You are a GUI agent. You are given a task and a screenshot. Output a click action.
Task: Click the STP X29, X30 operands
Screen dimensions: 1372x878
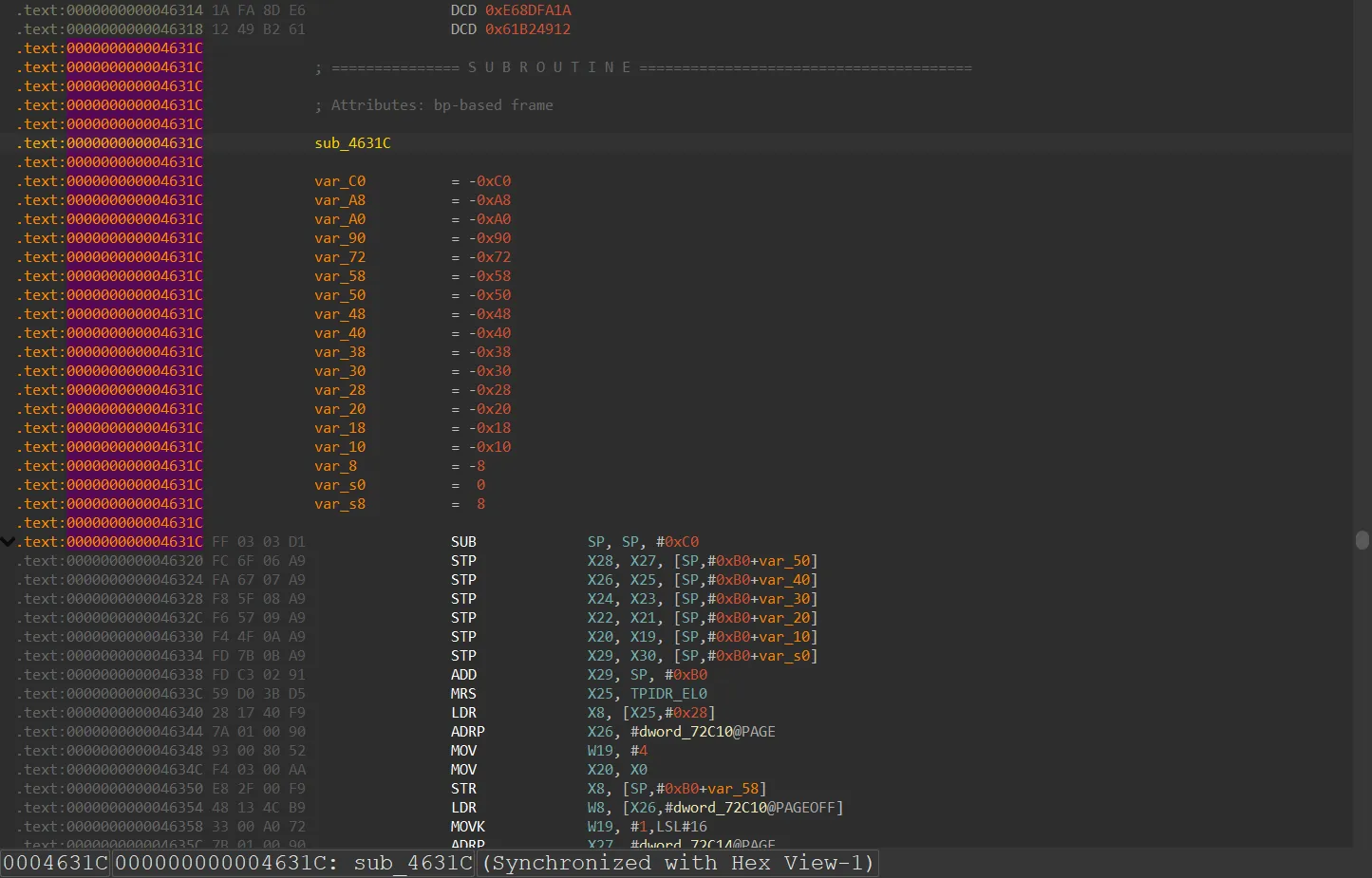[x=702, y=656]
